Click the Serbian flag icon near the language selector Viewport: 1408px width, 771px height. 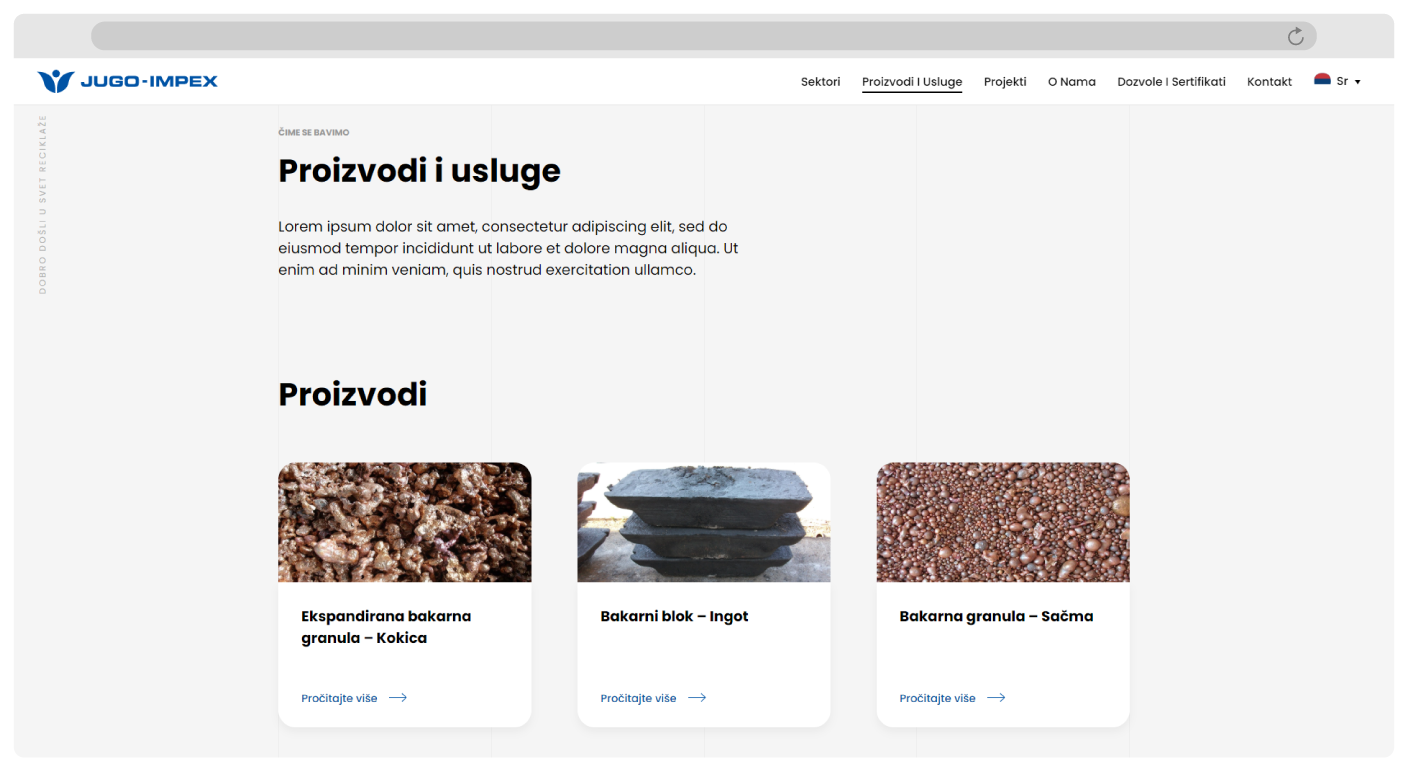click(1324, 81)
